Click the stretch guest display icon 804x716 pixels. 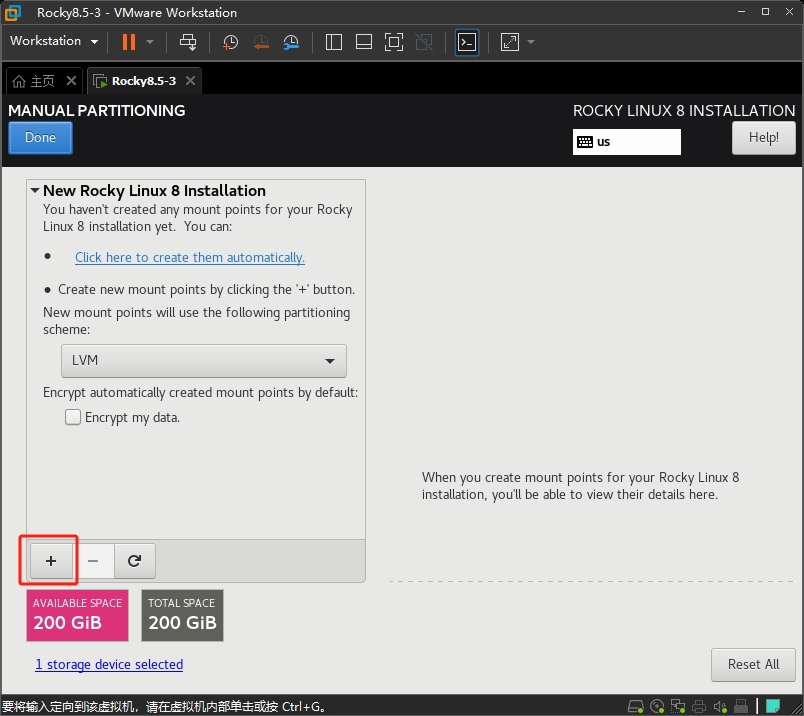pos(510,42)
